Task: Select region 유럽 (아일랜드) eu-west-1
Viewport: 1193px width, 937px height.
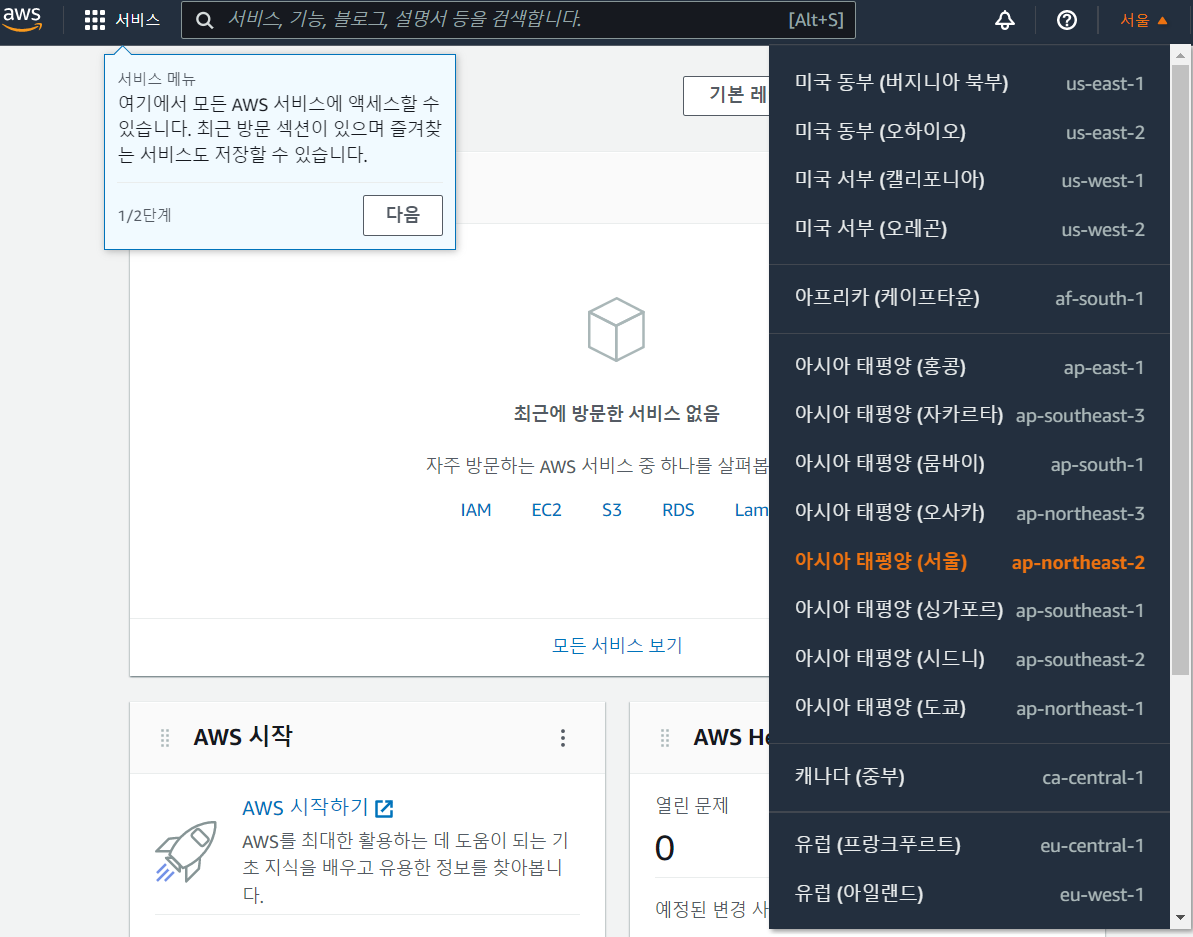Action: click(969, 894)
